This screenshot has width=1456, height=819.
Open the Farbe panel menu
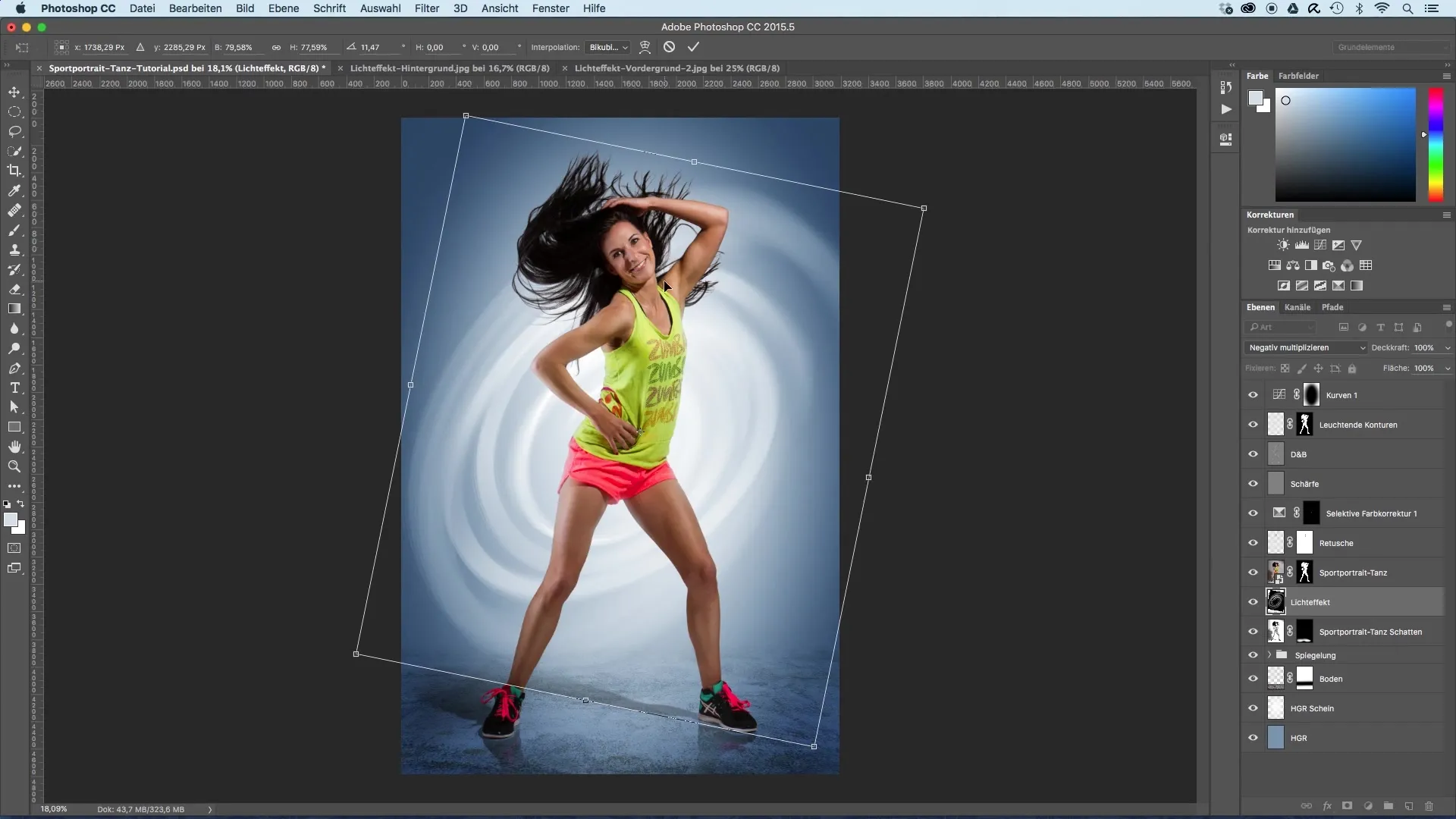click(1446, 76)
